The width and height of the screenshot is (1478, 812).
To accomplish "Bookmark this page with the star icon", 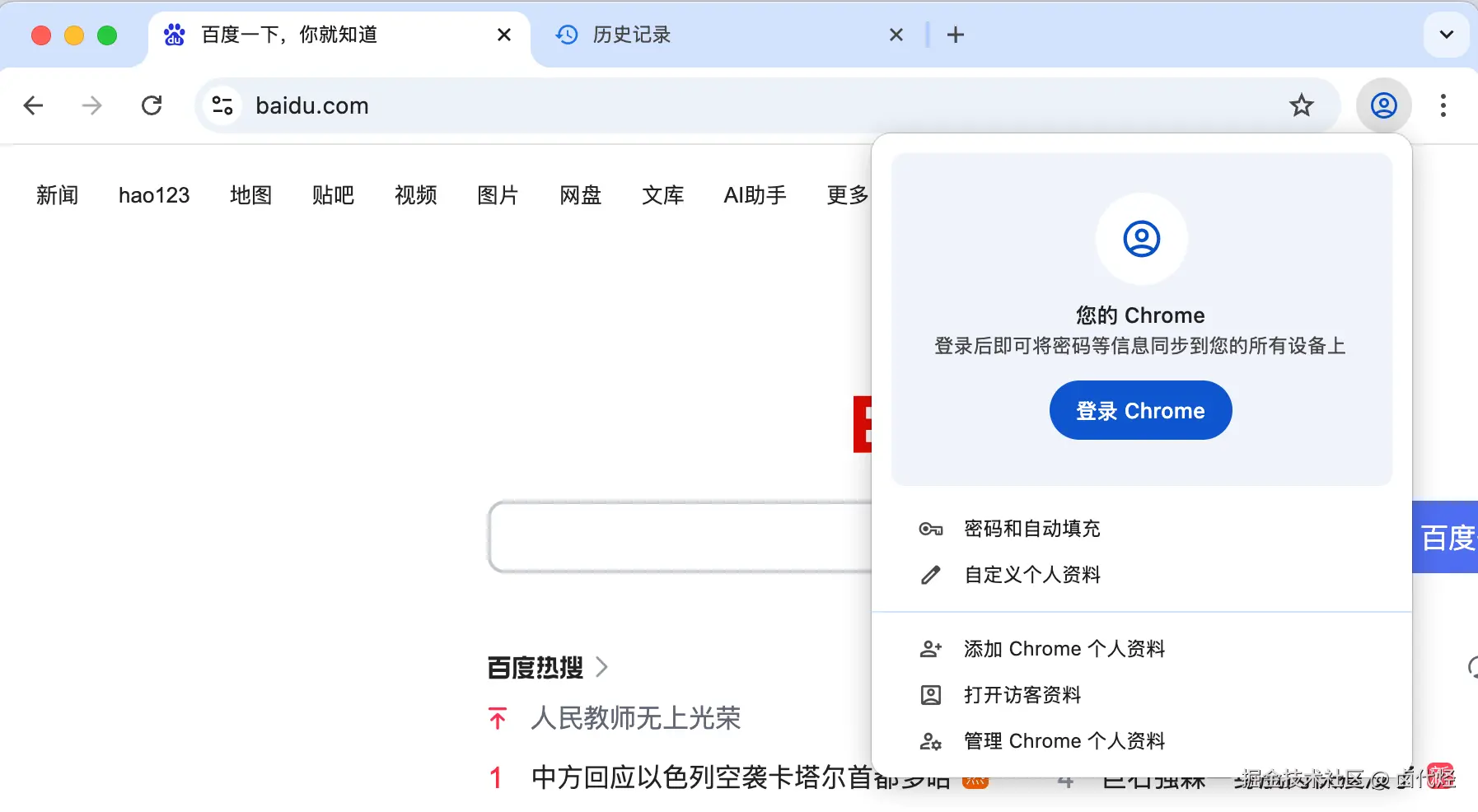I will pyautogui.click(x=1301, y=105).
